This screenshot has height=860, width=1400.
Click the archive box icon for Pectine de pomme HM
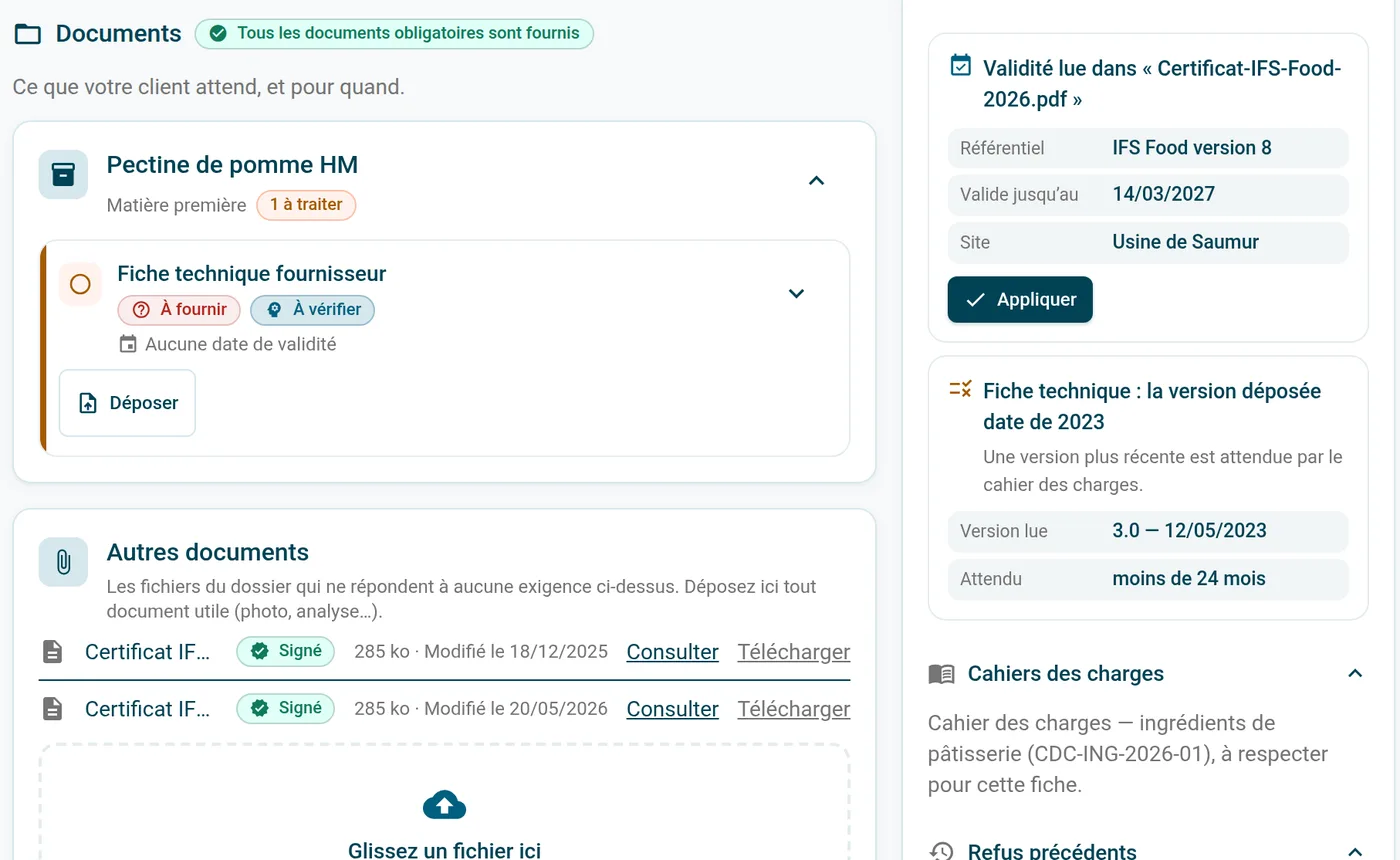click(63, 175)
